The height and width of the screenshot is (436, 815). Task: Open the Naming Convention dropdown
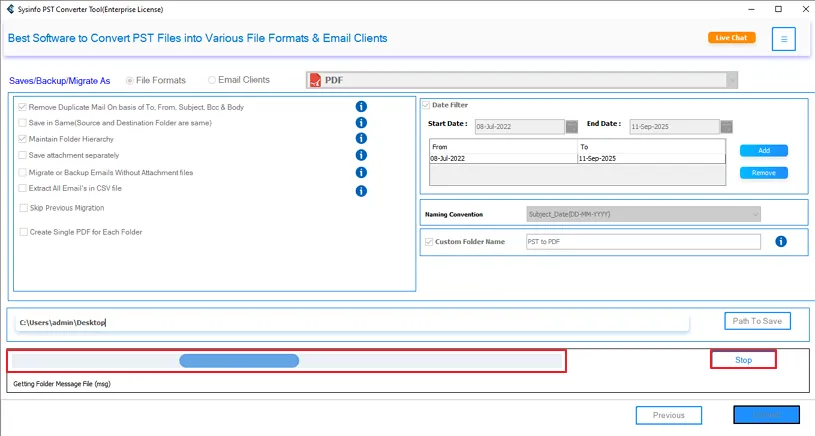point(754,214)
